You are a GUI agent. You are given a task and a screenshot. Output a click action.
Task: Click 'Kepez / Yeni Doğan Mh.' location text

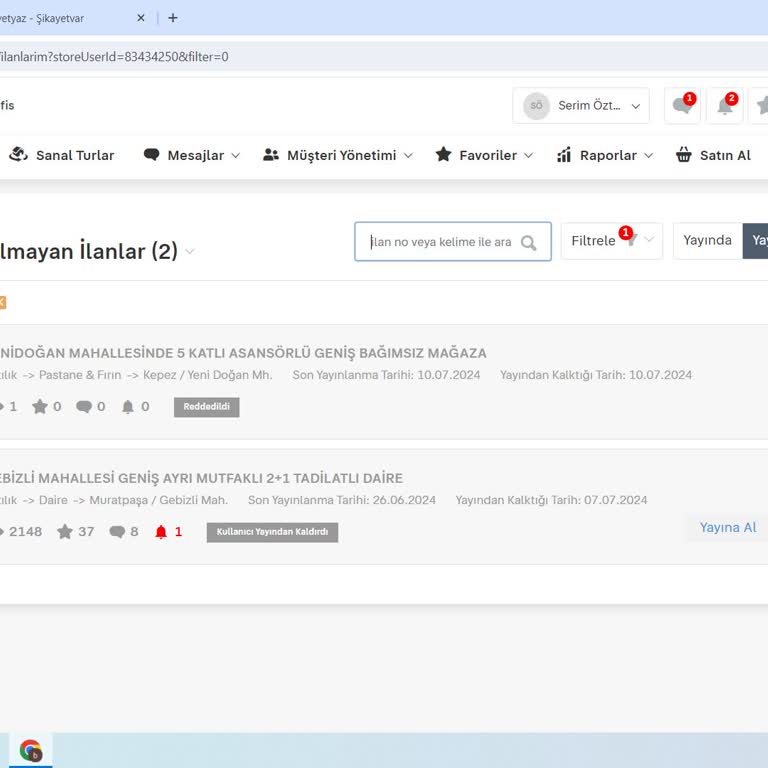coord(208,375)
